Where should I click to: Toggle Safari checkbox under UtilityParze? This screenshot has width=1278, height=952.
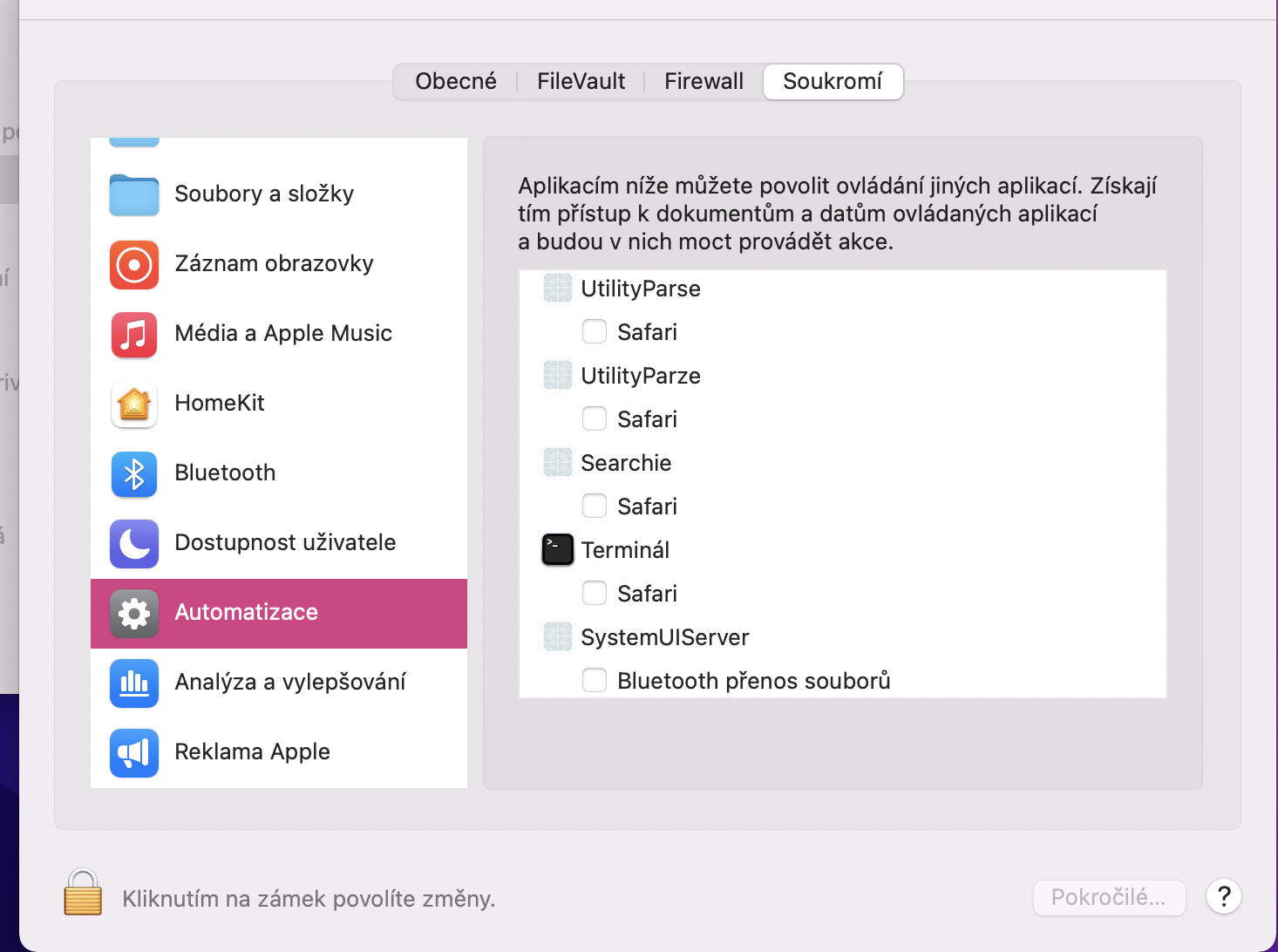click(x=595, y=418)
